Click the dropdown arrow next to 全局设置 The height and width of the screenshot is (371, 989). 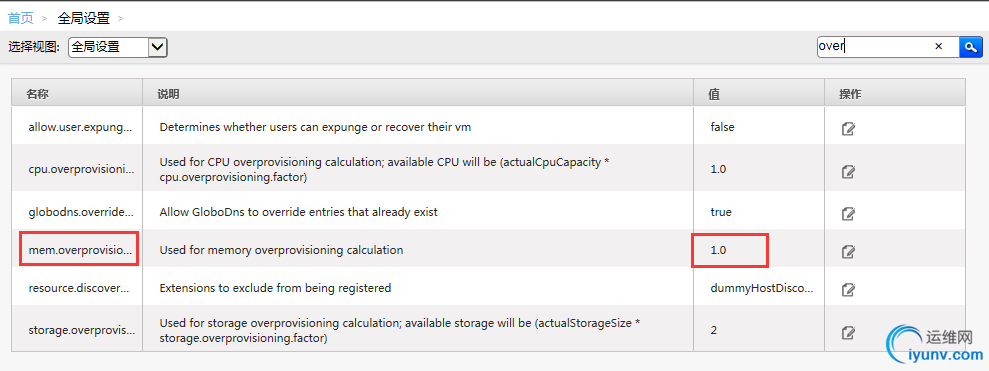tap(158, 47)
